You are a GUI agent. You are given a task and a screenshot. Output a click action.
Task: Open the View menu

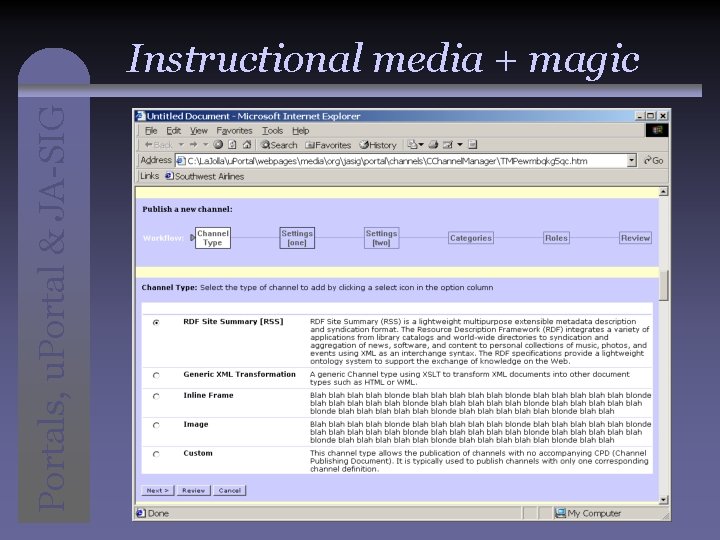point(199,131)
